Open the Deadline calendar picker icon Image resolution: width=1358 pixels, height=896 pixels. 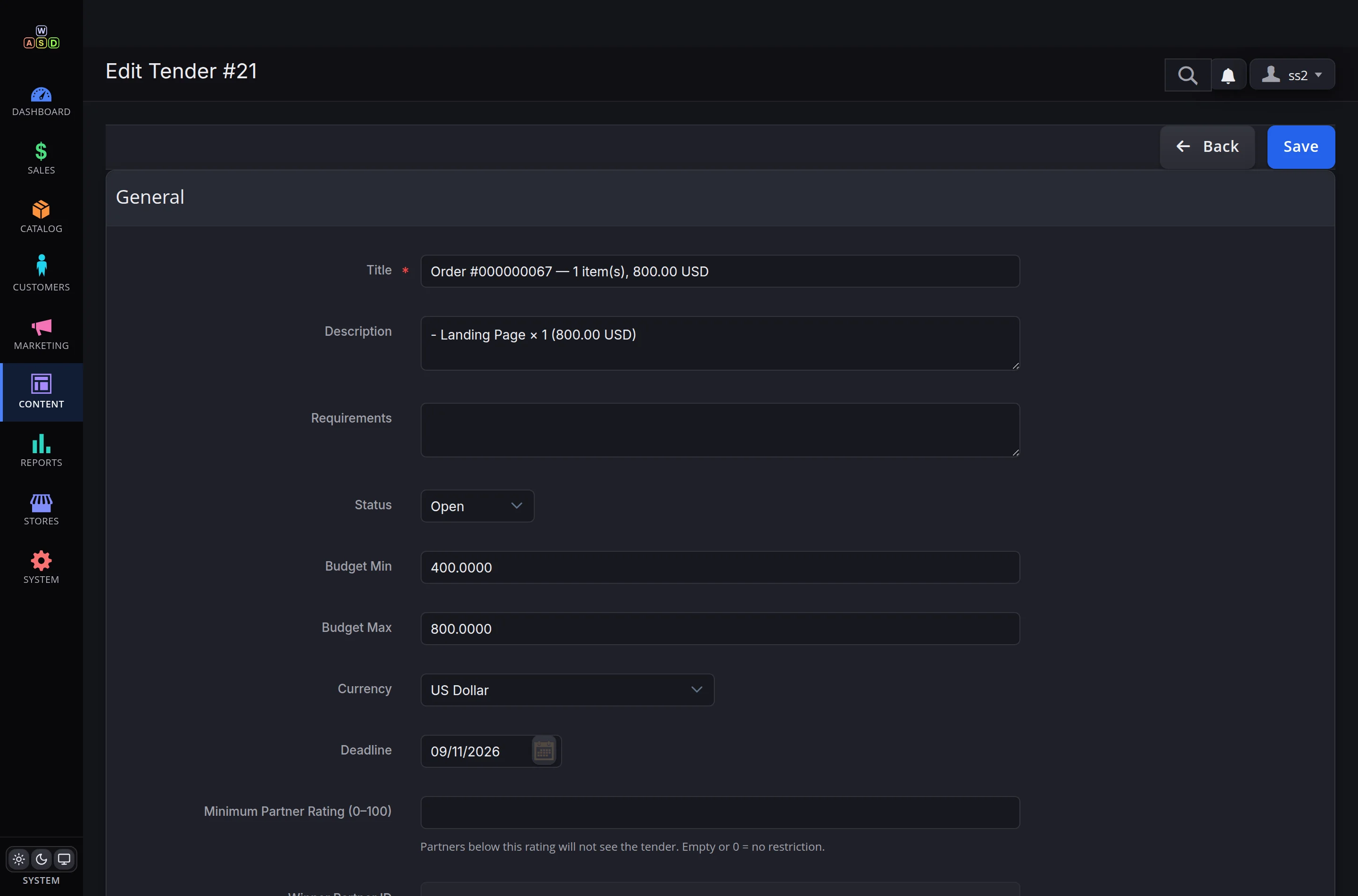(x=544, y=751)
